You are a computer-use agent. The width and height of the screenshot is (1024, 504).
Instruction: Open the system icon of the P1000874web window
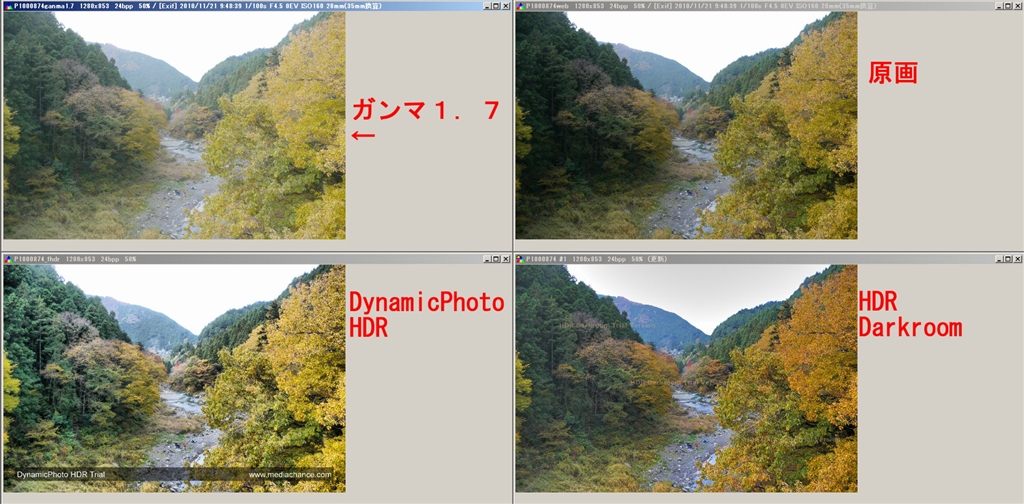(520, 6)
